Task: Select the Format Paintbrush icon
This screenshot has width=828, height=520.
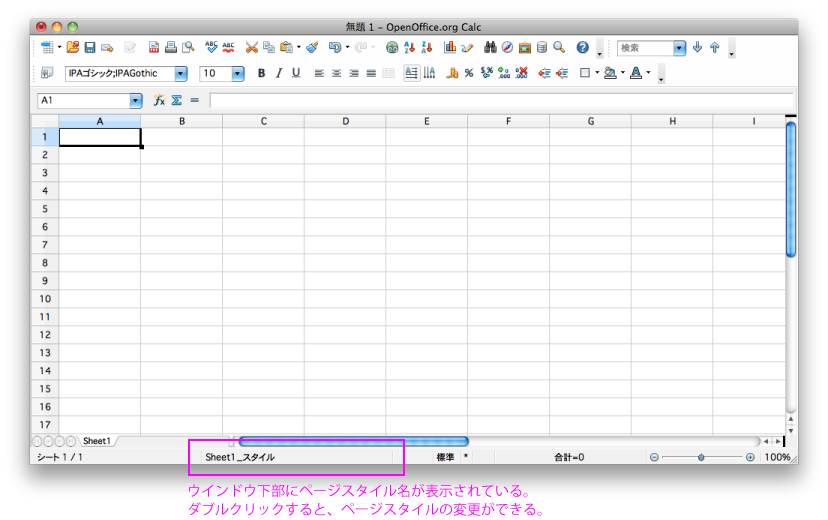Action: [x=313, y=48]
